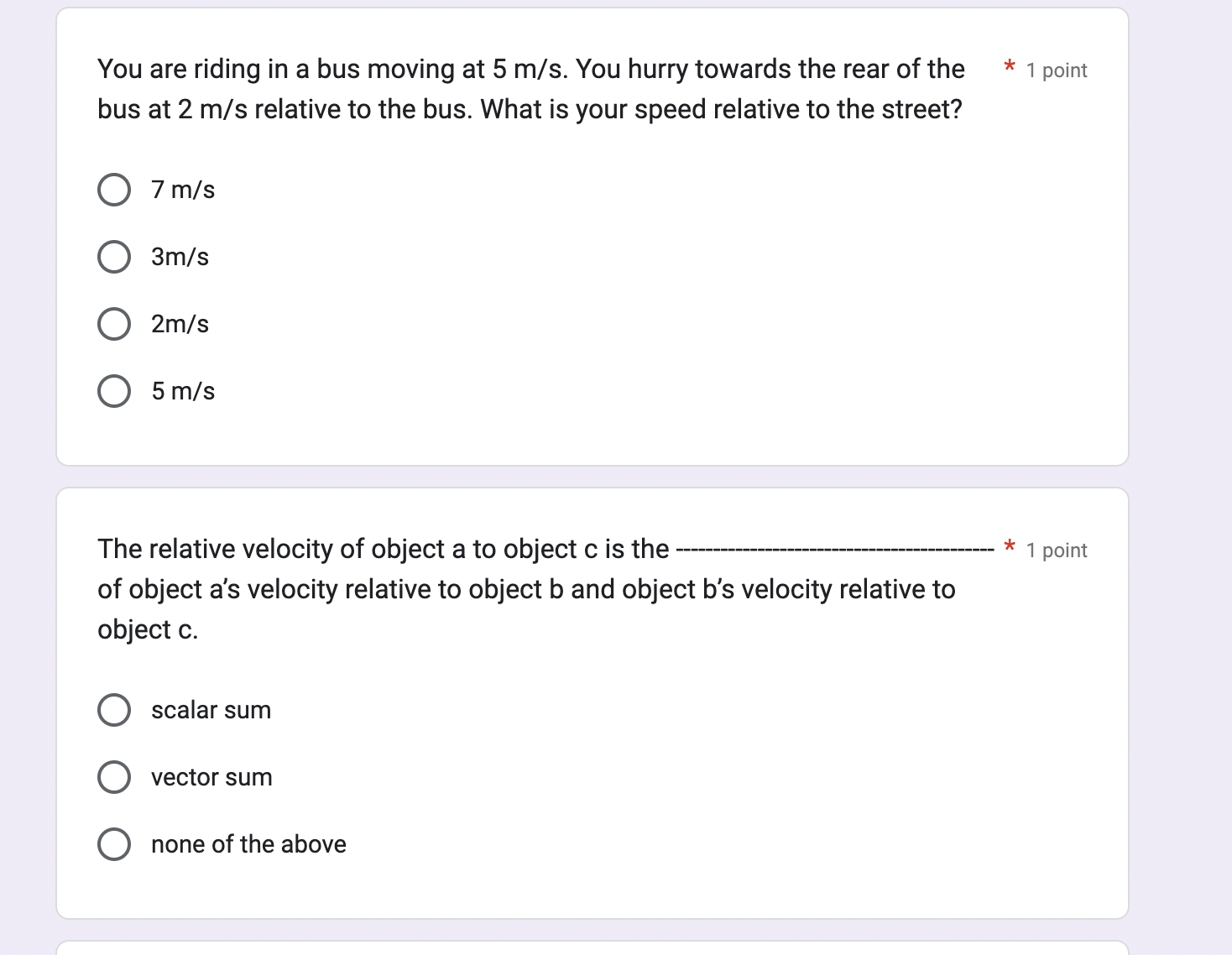Select the 3m/s answer option
1232x955 pixels.
pyautogui.click(x=115, y=256)
